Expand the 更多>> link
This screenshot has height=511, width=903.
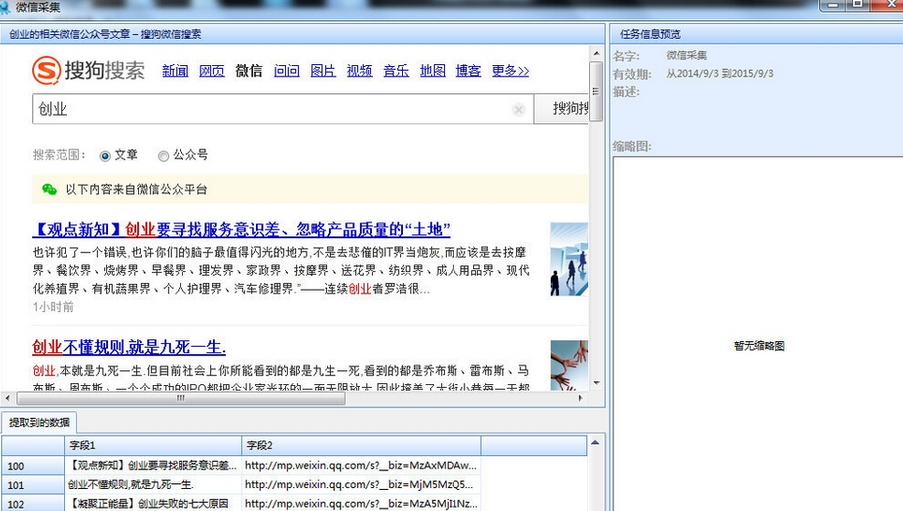pyautogui.click(x=510, y=71)
